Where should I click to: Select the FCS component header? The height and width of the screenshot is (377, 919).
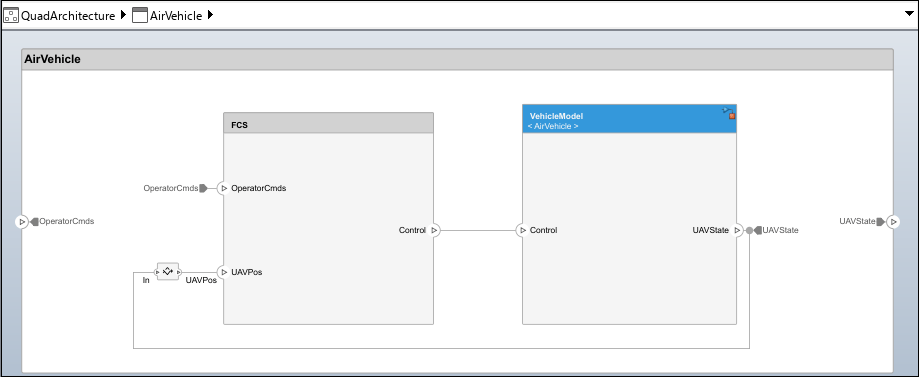point(328,123)
